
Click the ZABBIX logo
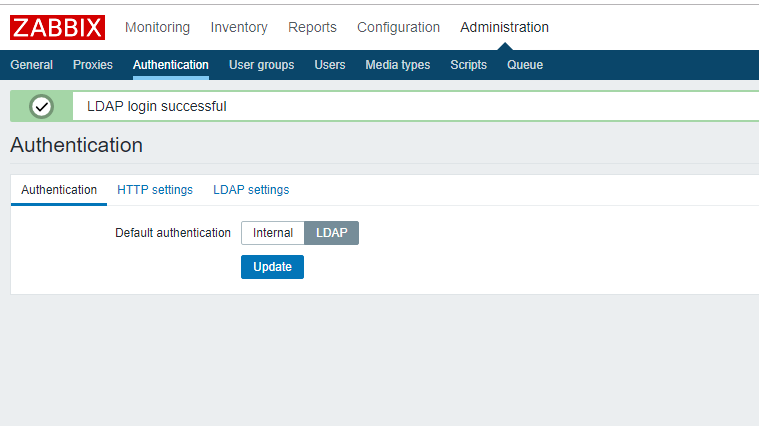pyautogui.click(x=58, y=27)
